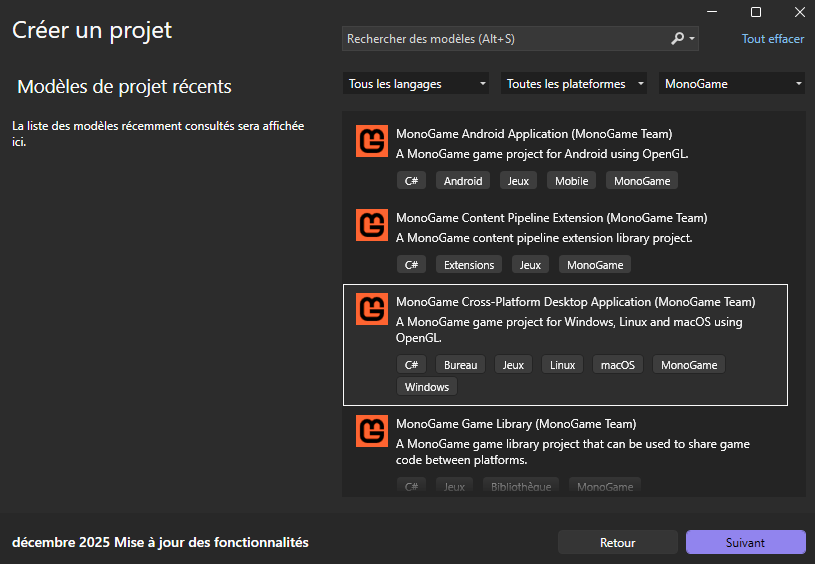Viewport: 815px width, 564px height.
Task: Click the Android Application OpenGL description
Action: (x=542, y=154)
